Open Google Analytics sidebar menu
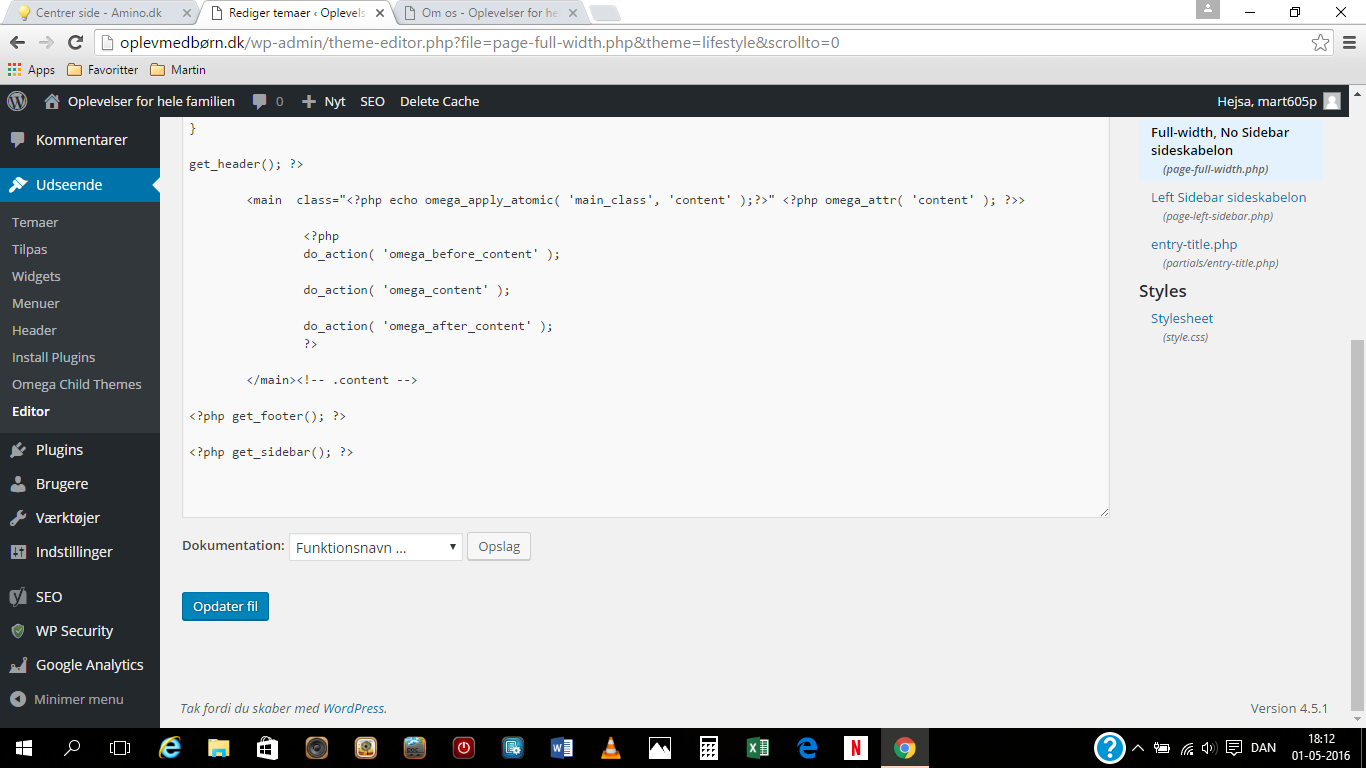Image resolution: width=1366 pixels, height=768 pixels. pyautogui.click(x=80, y=665)
